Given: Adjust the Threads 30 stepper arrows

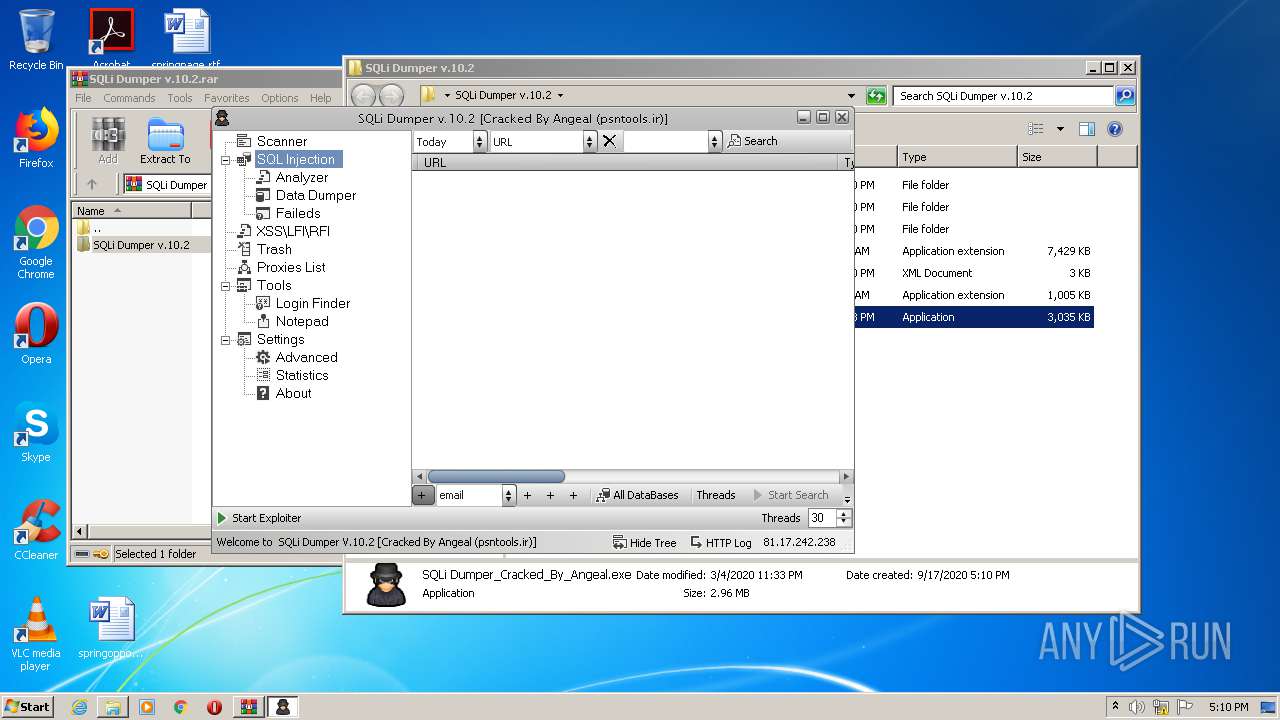Looking at the screenshot, I should [844, 518].
